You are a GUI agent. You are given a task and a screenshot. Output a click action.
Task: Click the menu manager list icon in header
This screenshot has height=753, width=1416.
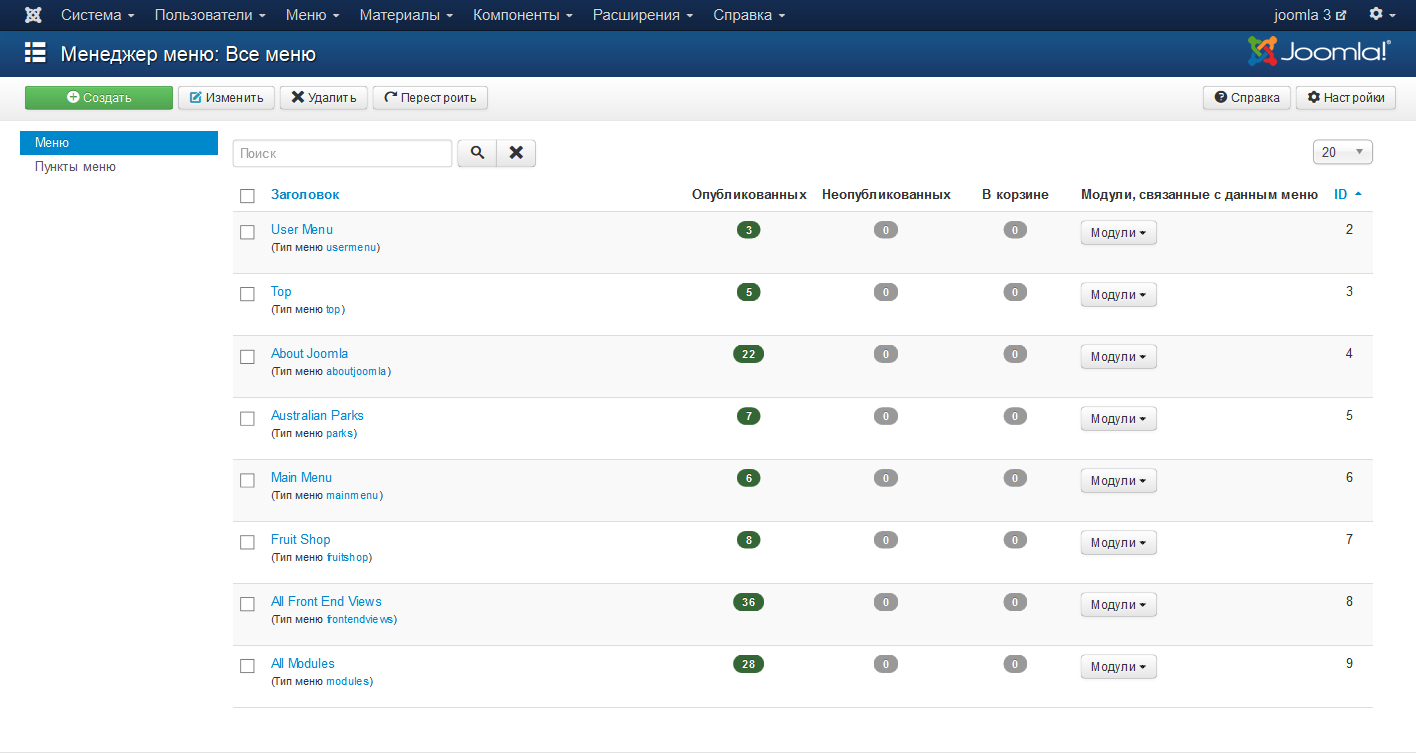coord(35,53)
